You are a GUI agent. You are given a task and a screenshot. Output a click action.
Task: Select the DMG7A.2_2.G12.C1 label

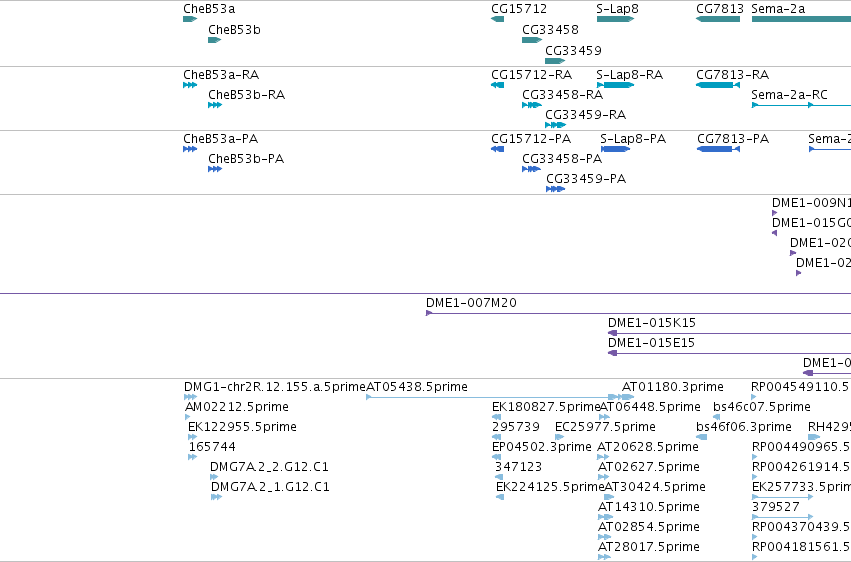(x=269, y=467)
